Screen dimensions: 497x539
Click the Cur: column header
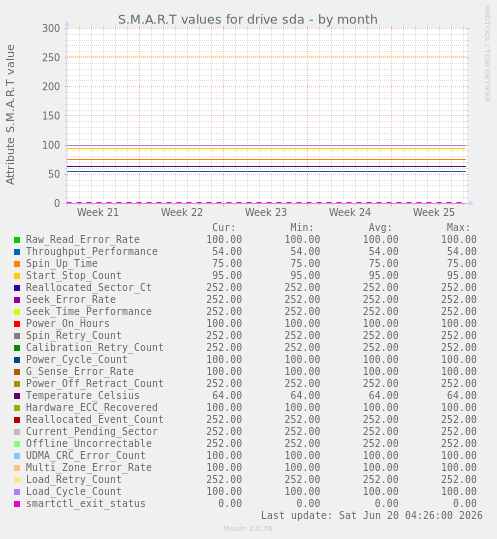point(224,227)
